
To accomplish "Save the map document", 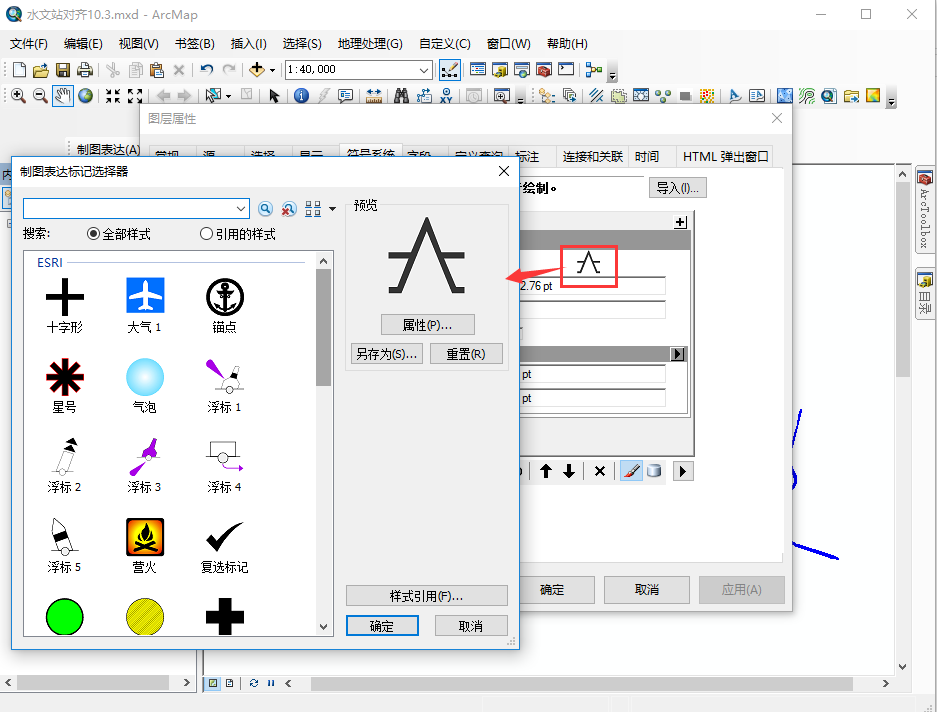I will coord(63,71).
